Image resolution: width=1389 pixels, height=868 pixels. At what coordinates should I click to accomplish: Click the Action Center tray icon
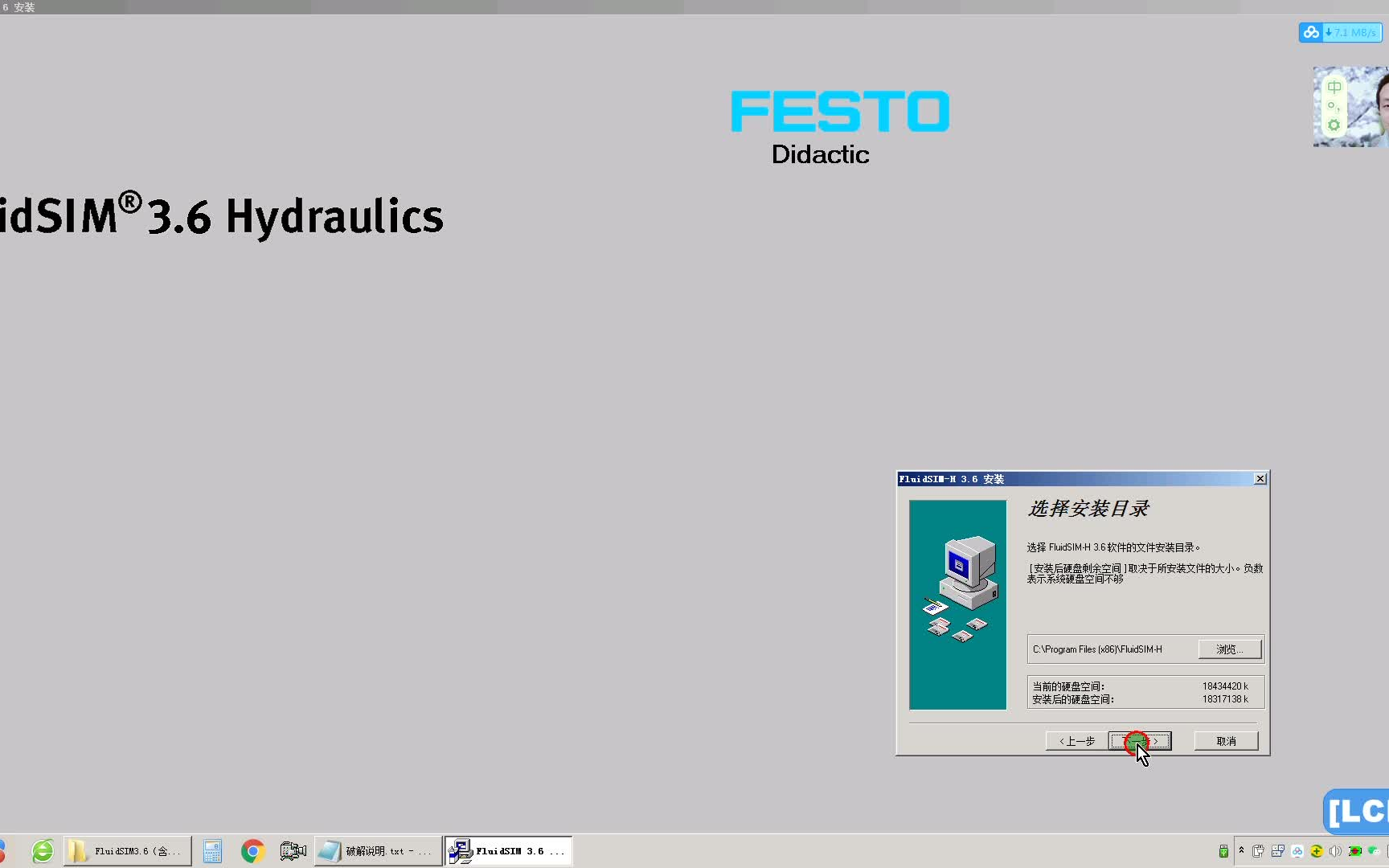click(x=1277, y=851)
